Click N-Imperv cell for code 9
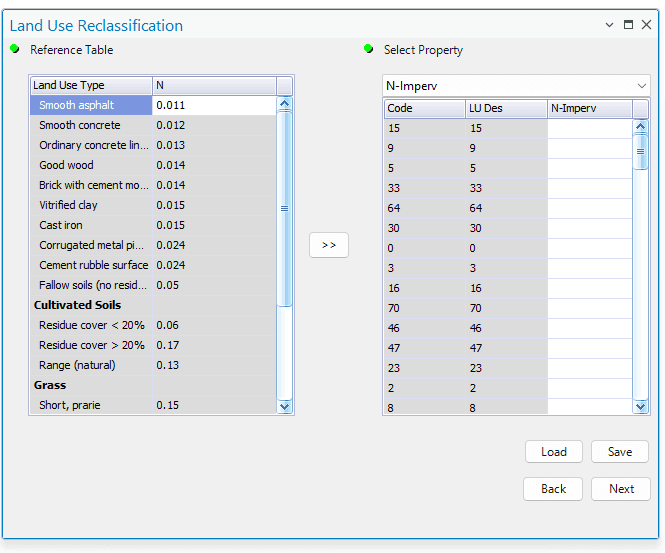This screenshot has width=665, height=553. coord(590,148)
